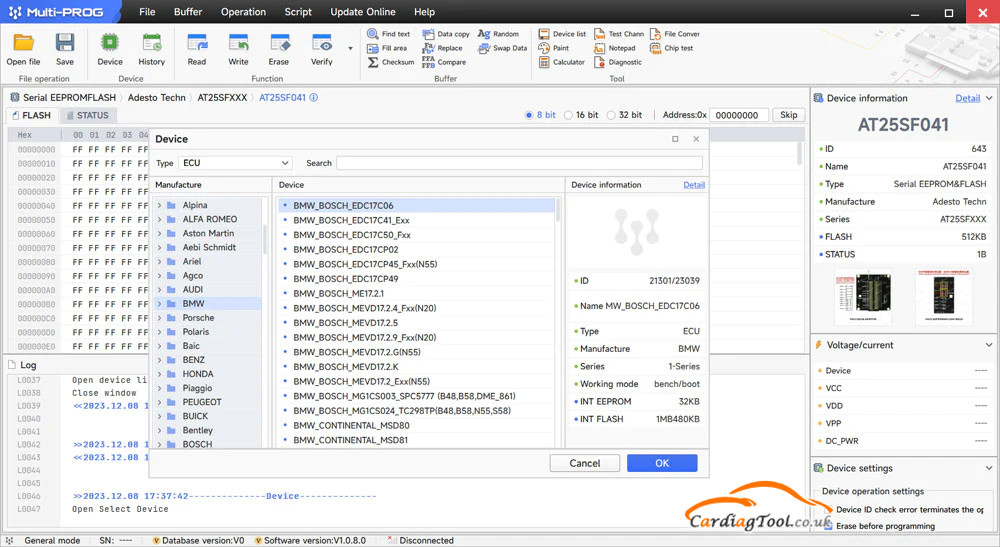Image resolution: width=1000 pixels, height=547 pixels.
Task: Launch the Notepad tool
Action: pyautogui.click(x=614, y=48)
